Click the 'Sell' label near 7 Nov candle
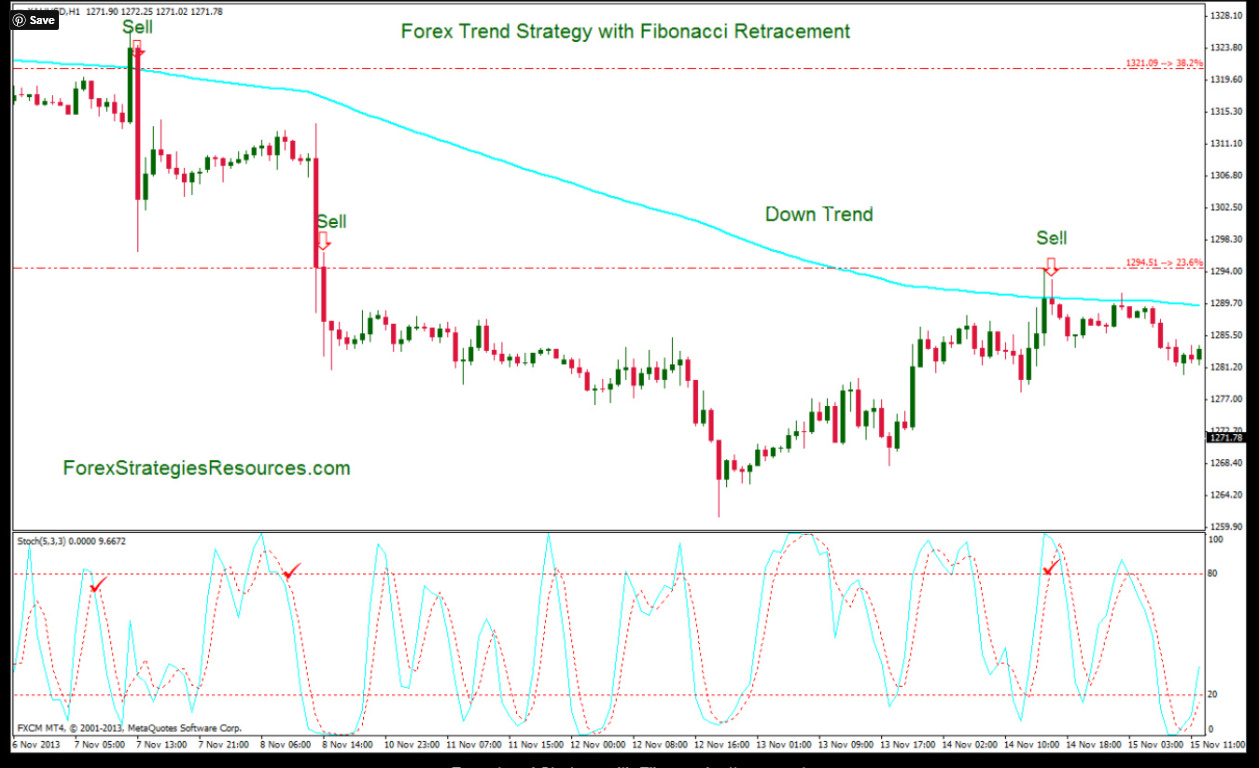1259x768 pixels. pos(137,28)
